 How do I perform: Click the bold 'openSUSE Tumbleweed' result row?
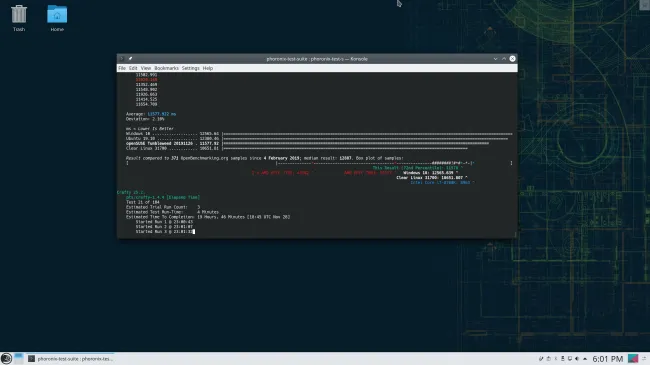point(307,144)
